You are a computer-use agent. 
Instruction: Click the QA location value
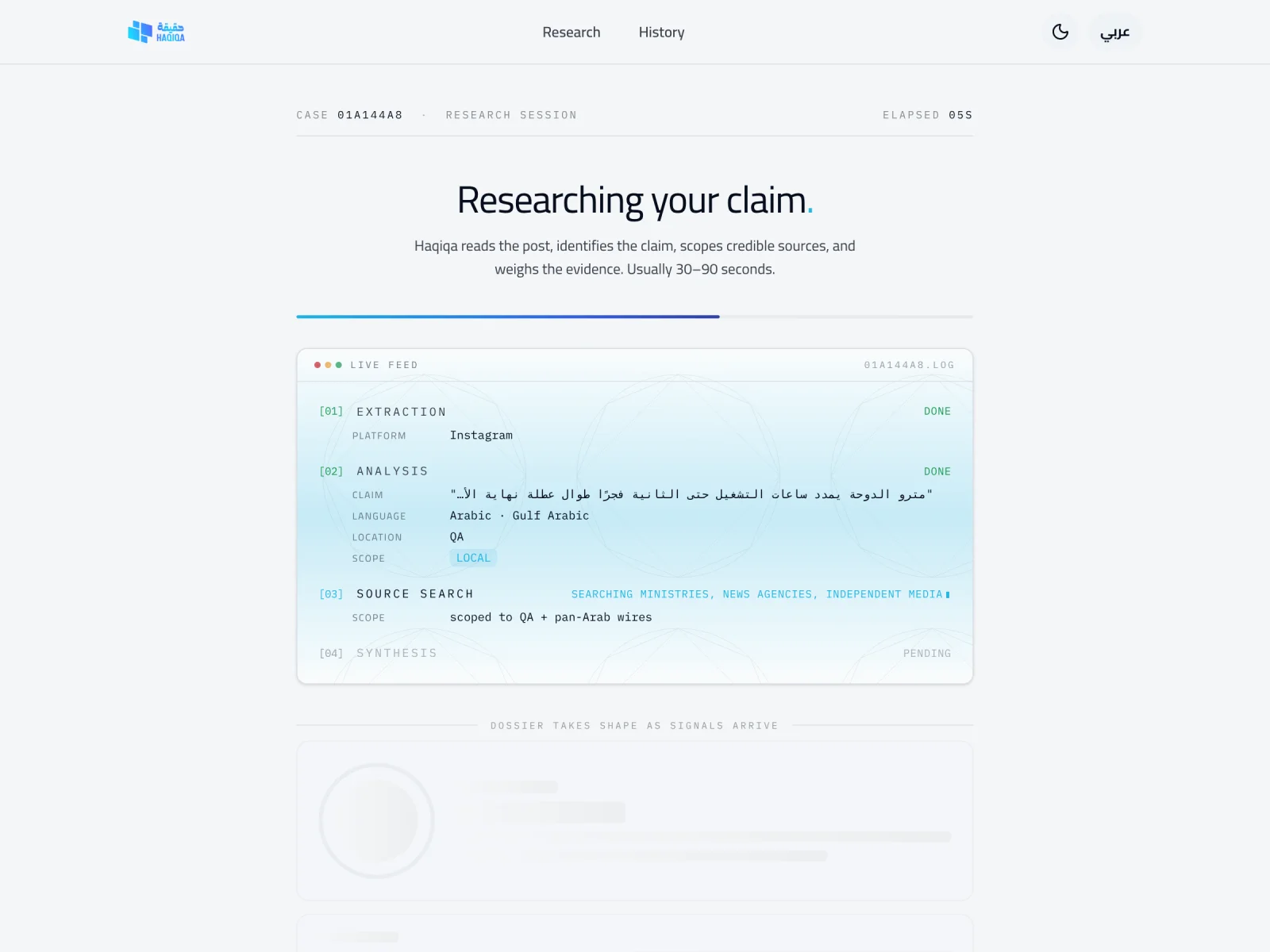point(456,537)
